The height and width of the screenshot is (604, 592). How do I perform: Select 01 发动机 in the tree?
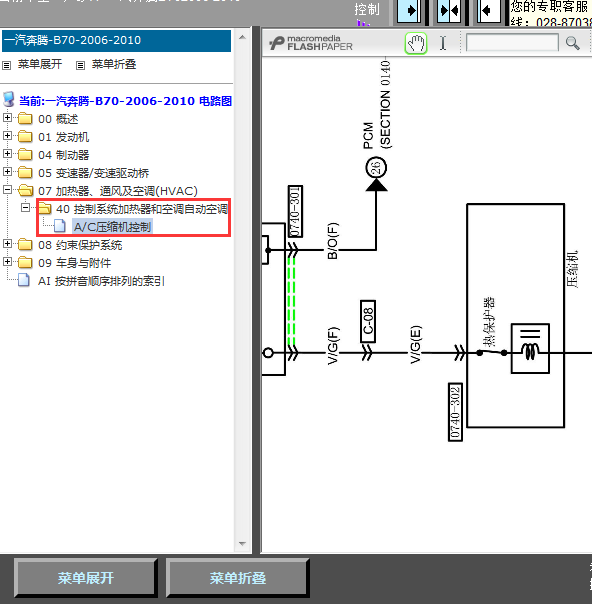click(64, 137)
